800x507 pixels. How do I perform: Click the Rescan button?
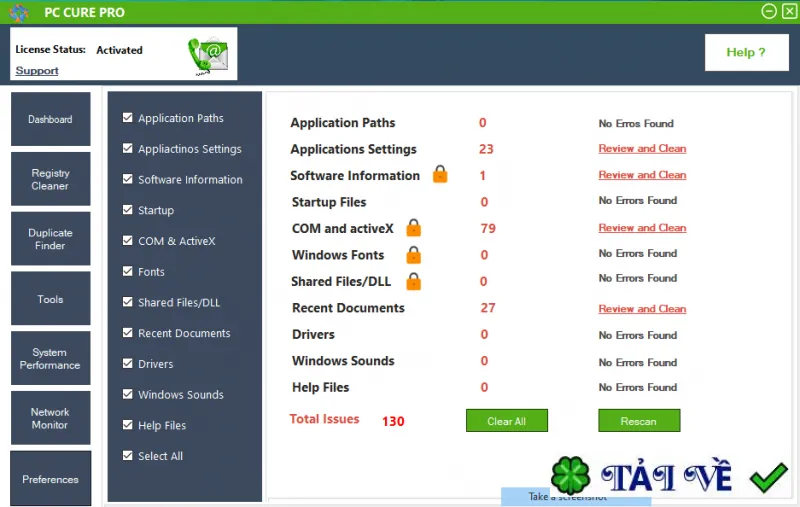coord(639,421)
